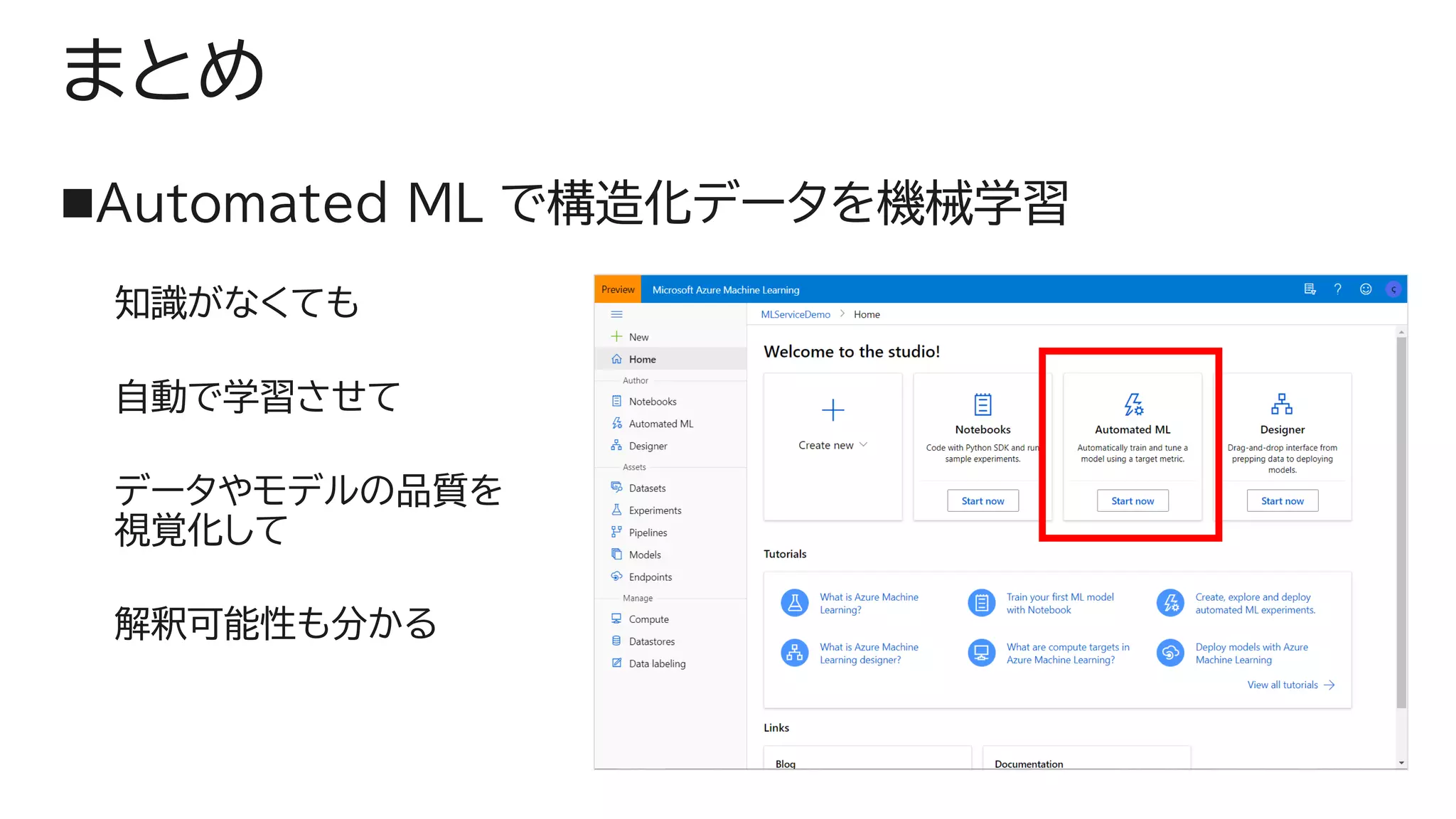Open Data labeling from the sidebar
This screenshot has width=1456, height=819.
click(670, 663)
